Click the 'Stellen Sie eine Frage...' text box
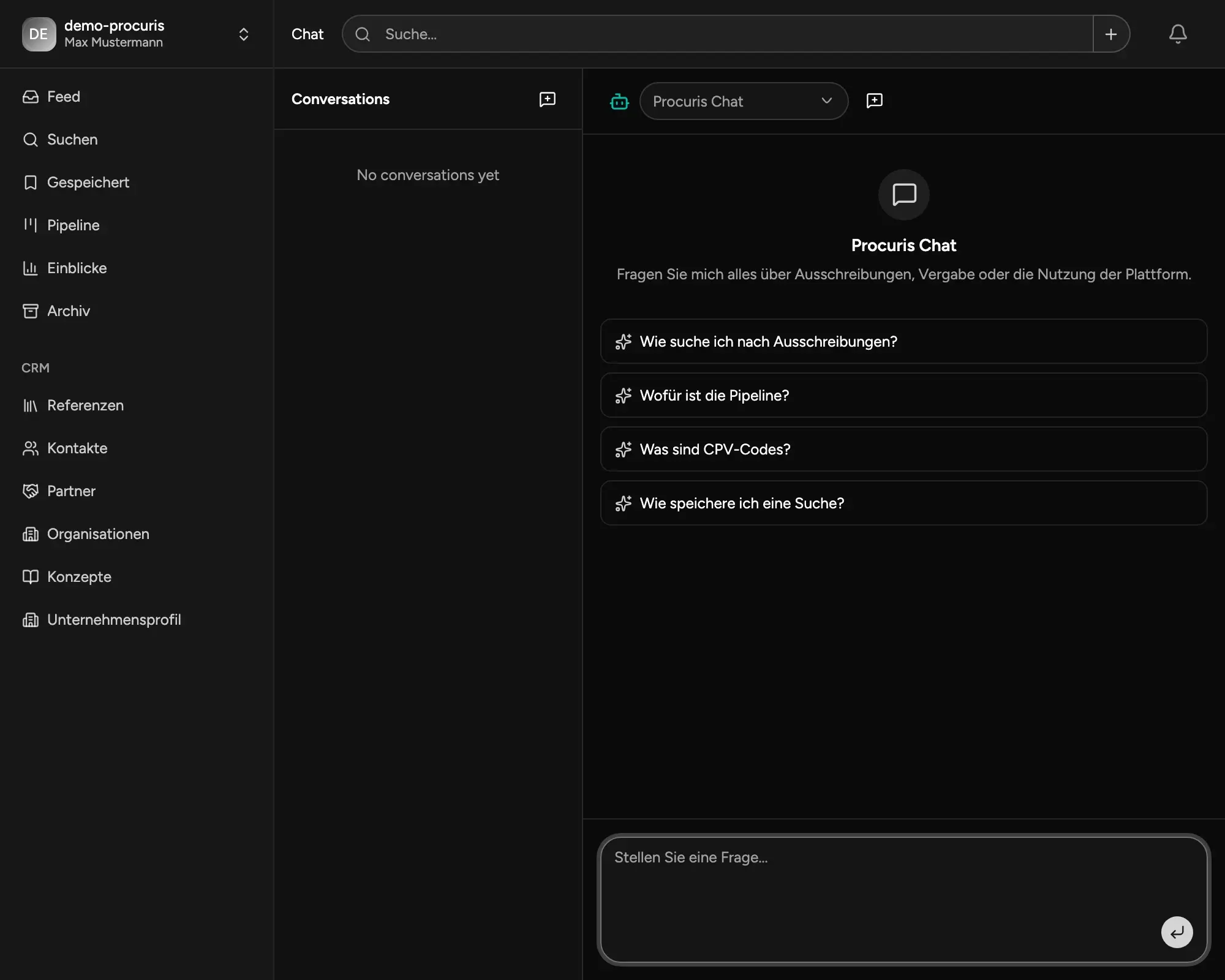Screen dimensions: 1225x980 (x=904, y=900)
